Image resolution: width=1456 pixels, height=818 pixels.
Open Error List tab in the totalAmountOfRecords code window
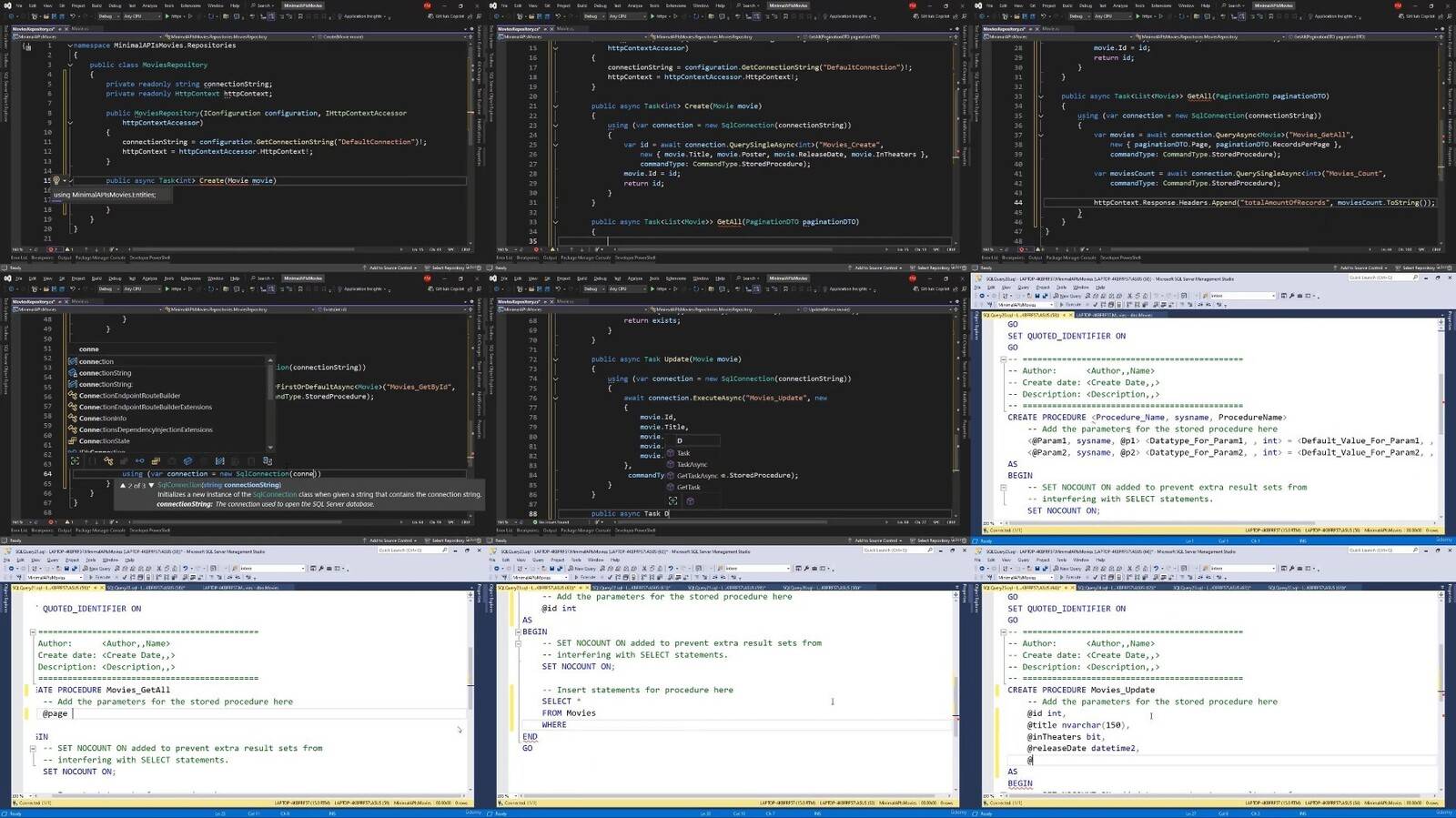(989, 258)
